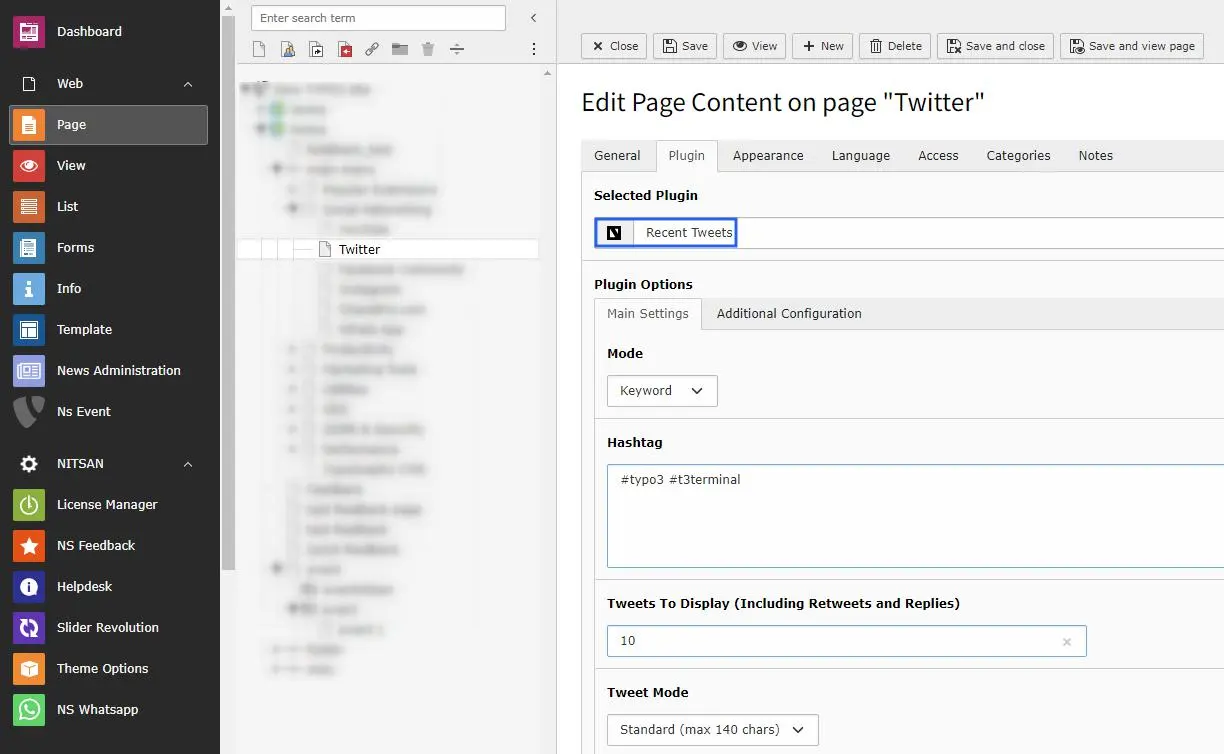Click the shortcut page icon in tree toolbar
This screenshot has height=754, width=1224.
click(316, 49)
